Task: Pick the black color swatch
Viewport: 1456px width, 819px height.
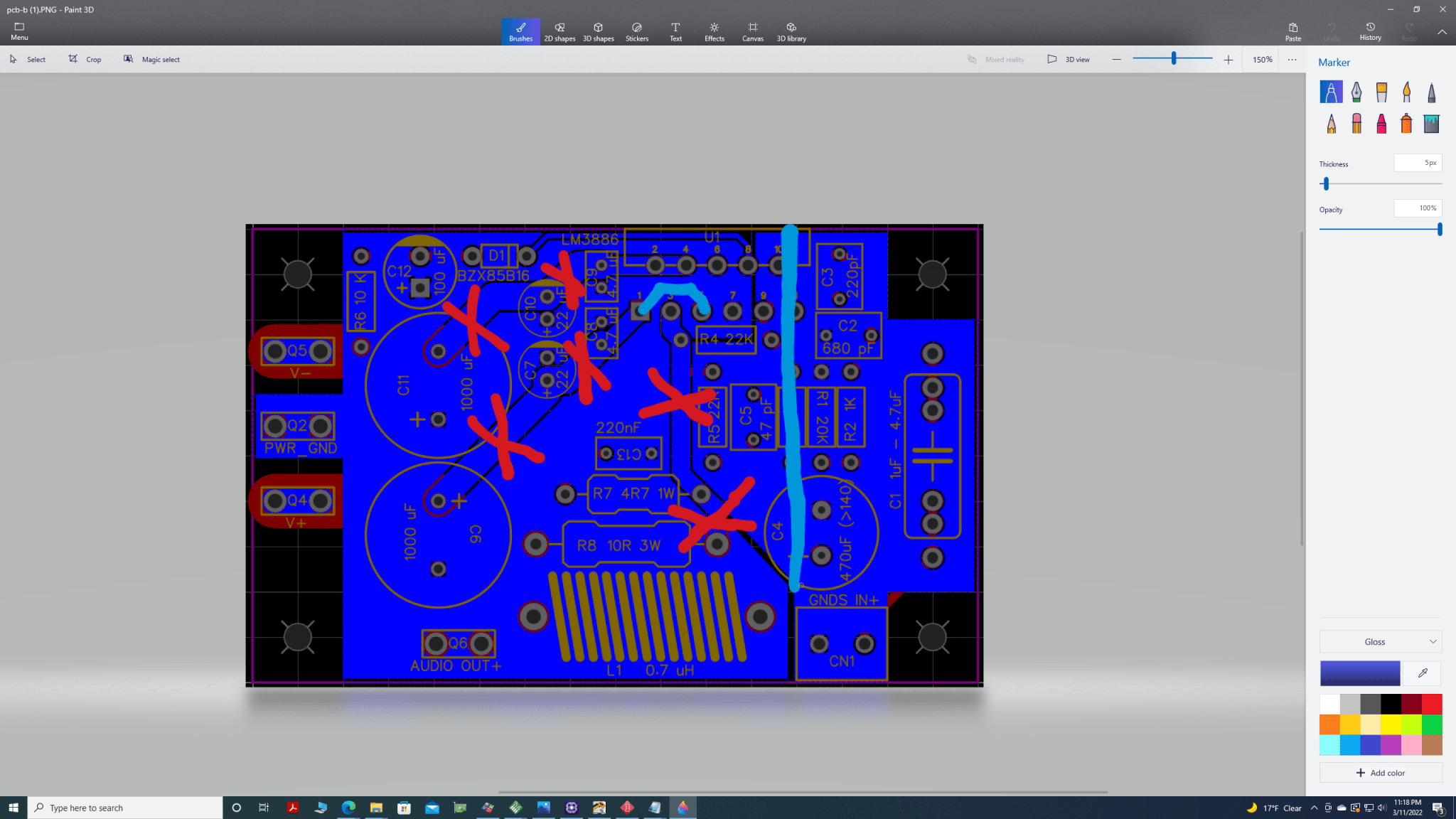Action: click(1391, 705)
